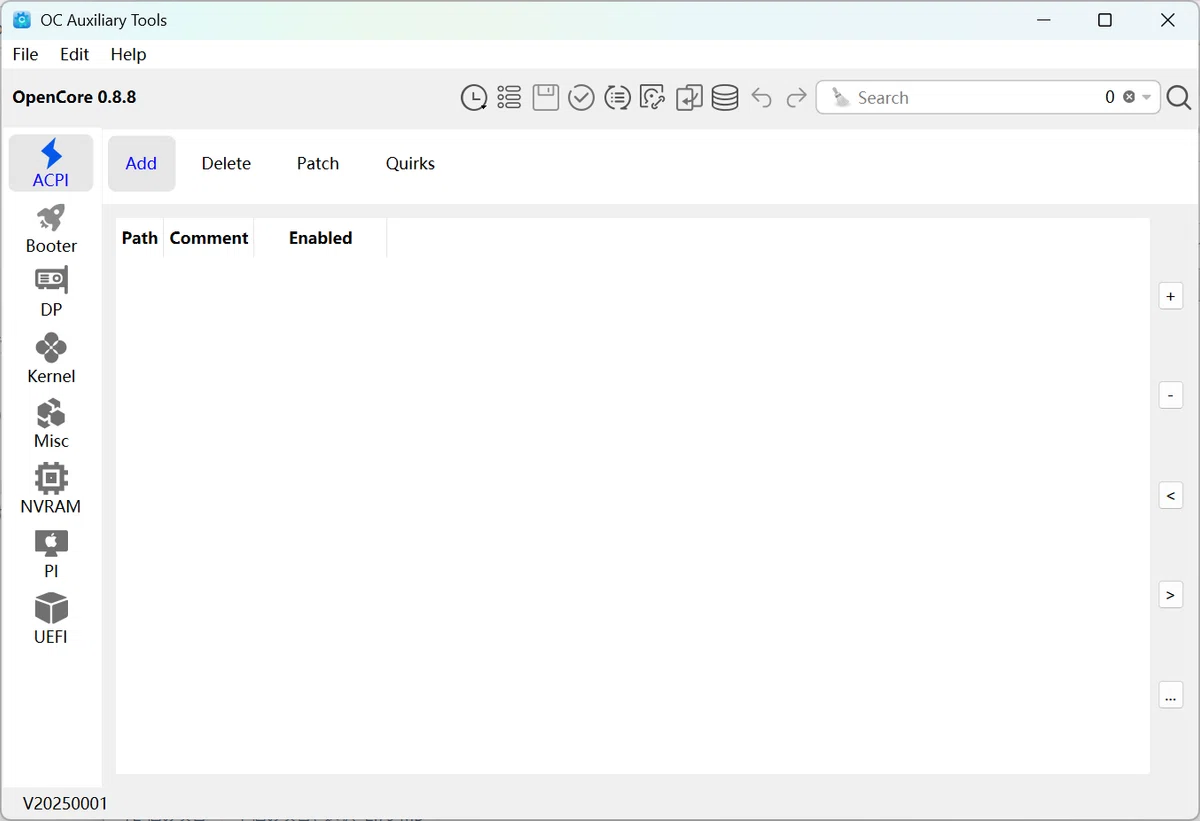The height and width of the screenshot is (821, 1200).
Task: Click the Path column header
Action: 140,238
